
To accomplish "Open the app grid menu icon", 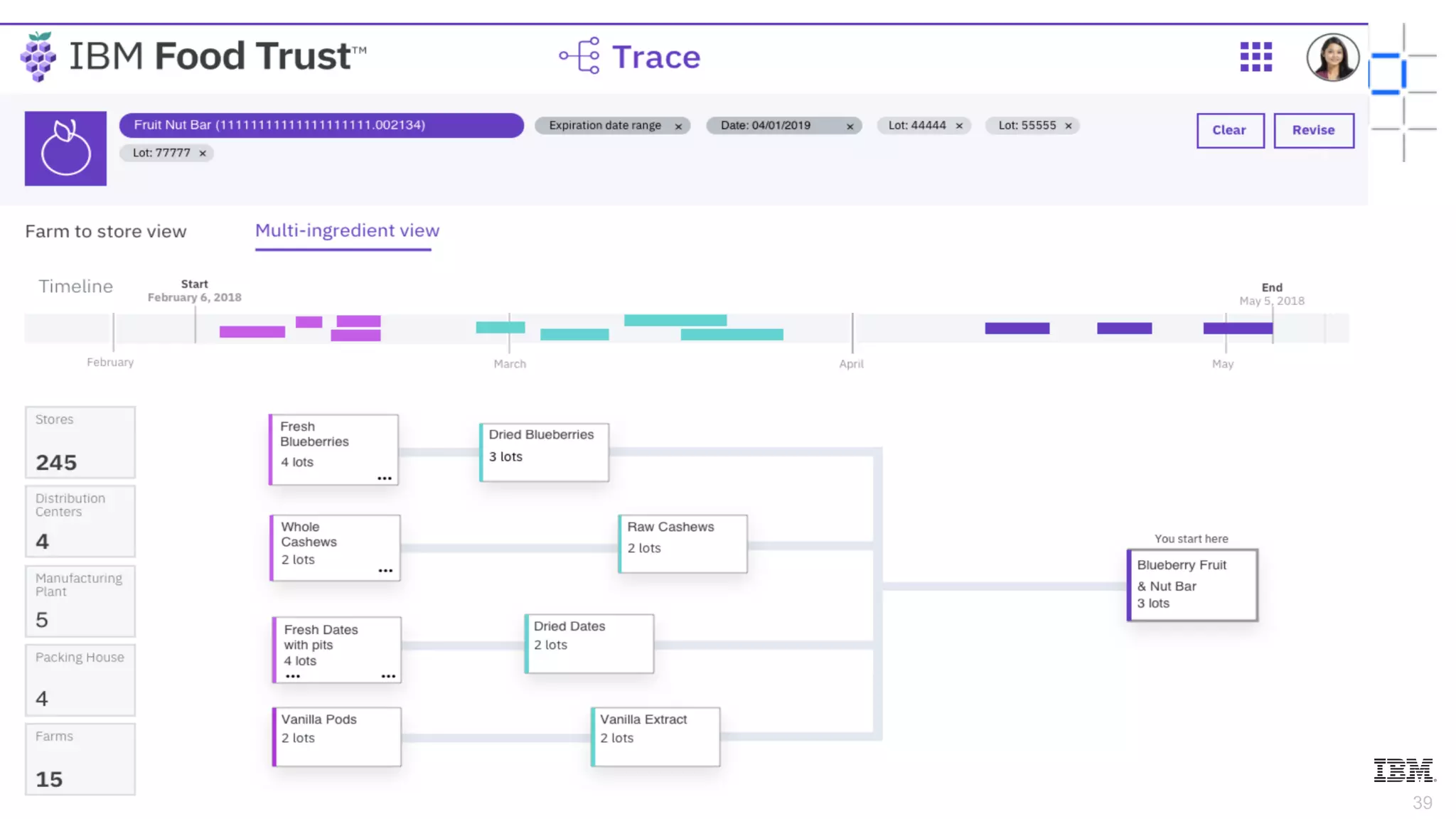I will click(x=1256, y=57).
